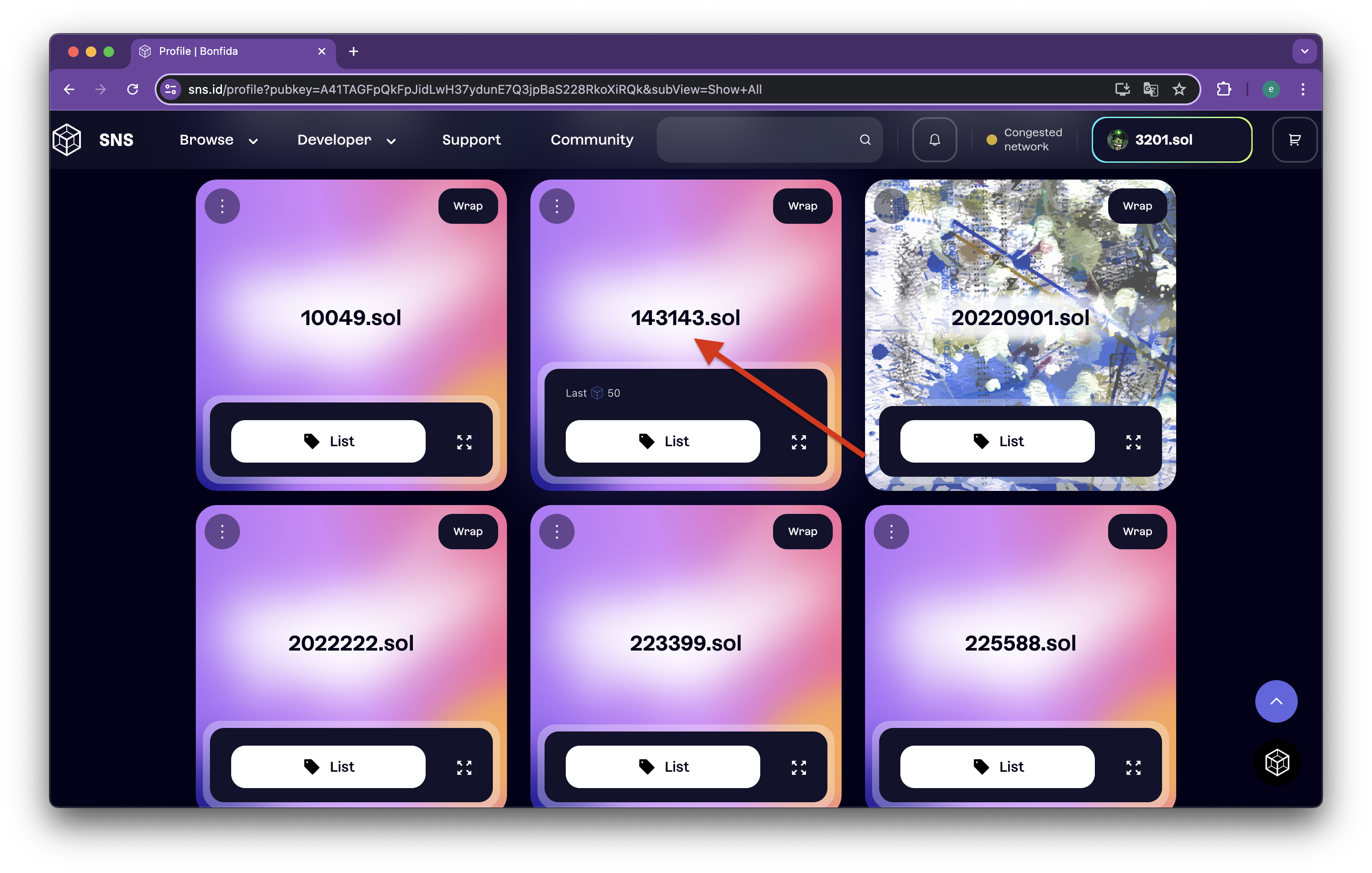The height and width of the screenshot is (873, 1372).
Task: Click the floating cube widget icon
Action: click(x=1277, y=762)
